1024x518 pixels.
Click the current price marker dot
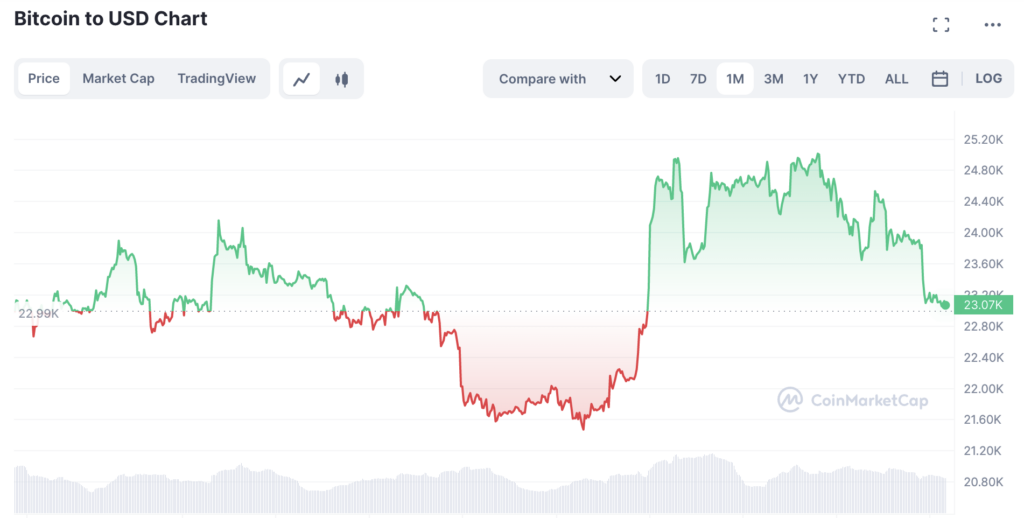coord(945,305)
